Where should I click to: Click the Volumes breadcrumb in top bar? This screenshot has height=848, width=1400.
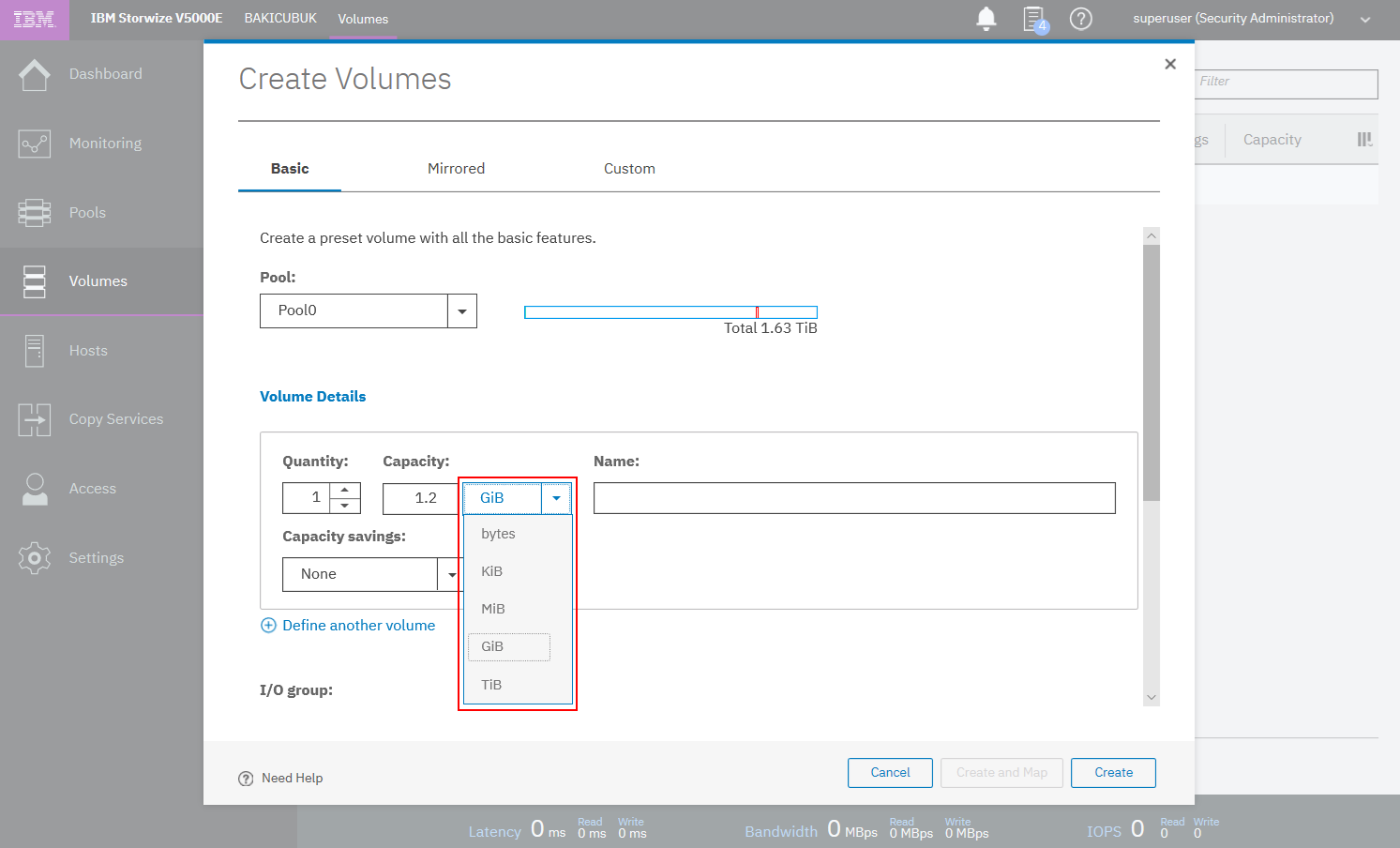pos(363,19)
